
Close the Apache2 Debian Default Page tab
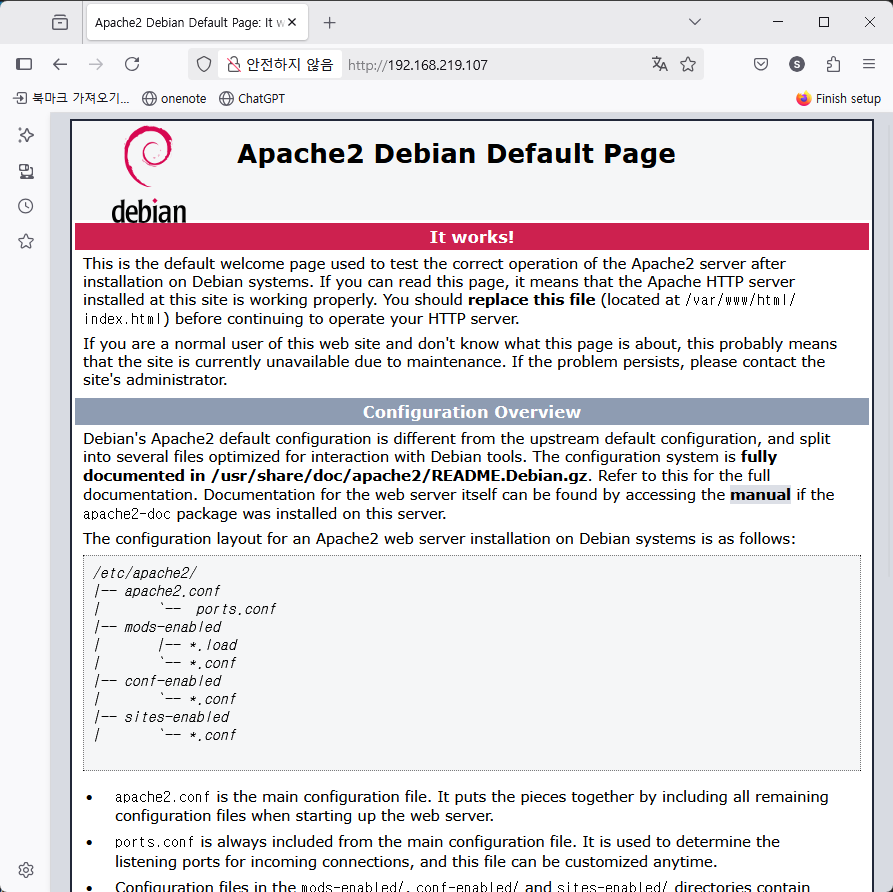(292, 22)
